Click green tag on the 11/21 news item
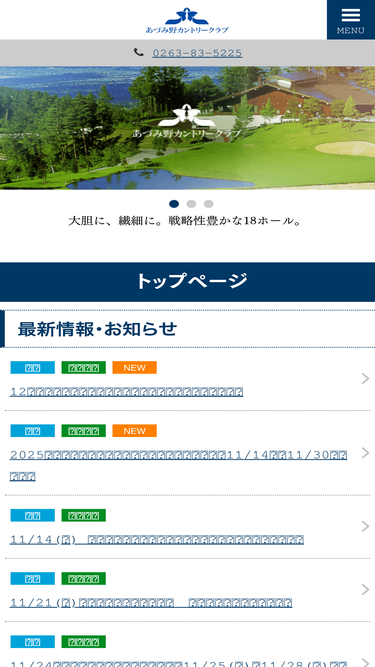Screen dimensions: 375x667 (x=84, y=579)
